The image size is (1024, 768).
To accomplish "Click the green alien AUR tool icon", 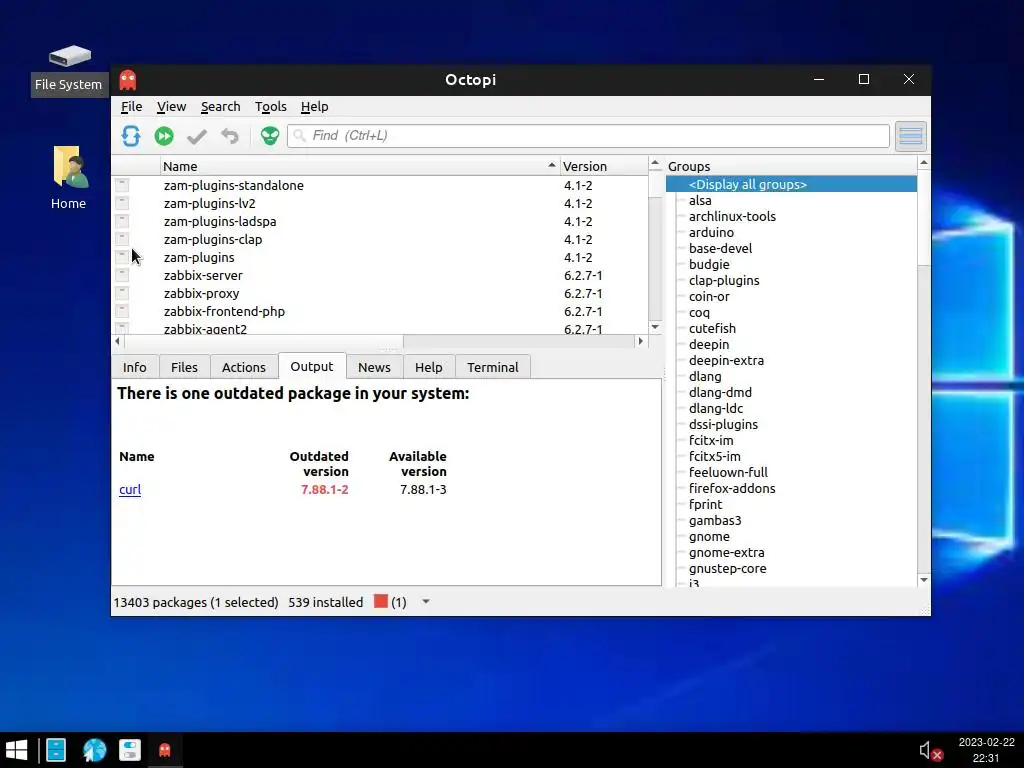I will coord(270,136).
